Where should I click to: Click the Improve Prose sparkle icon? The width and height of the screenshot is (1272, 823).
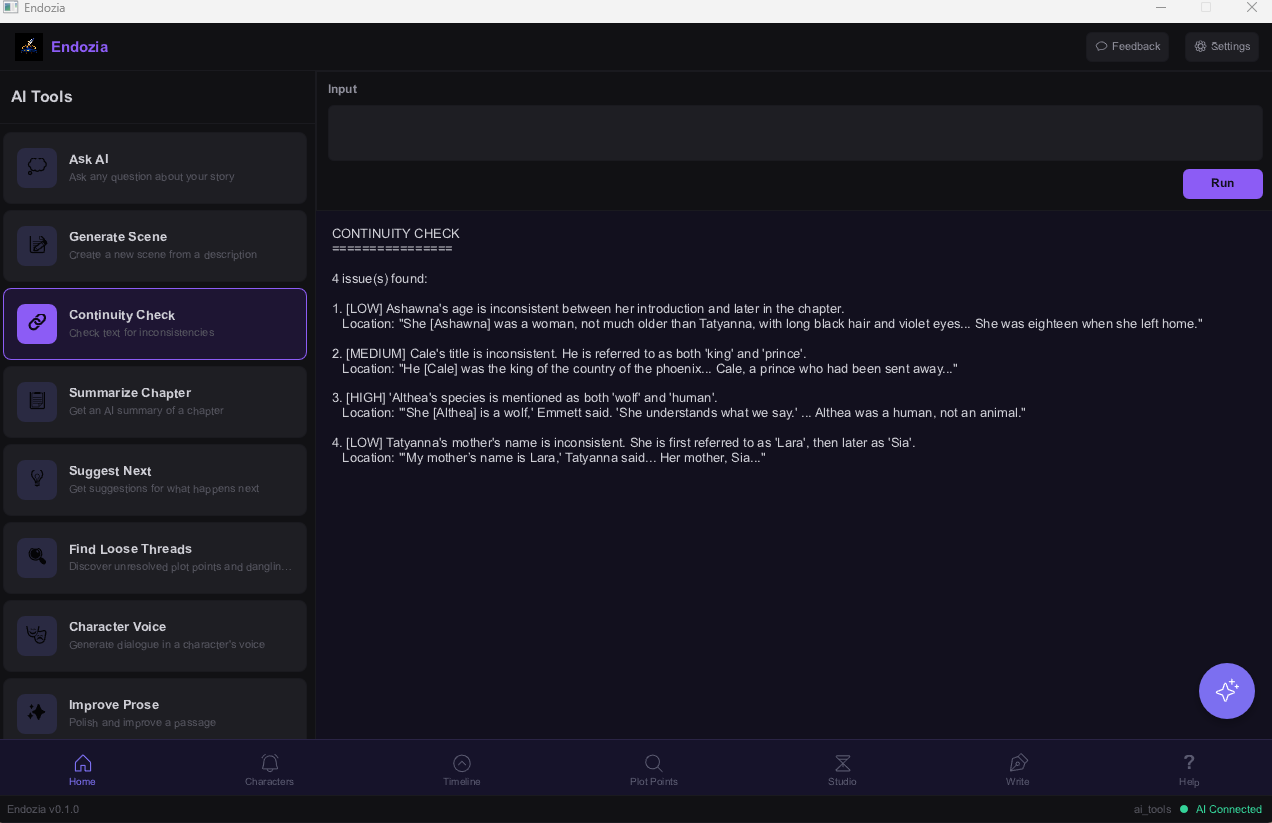37,713
